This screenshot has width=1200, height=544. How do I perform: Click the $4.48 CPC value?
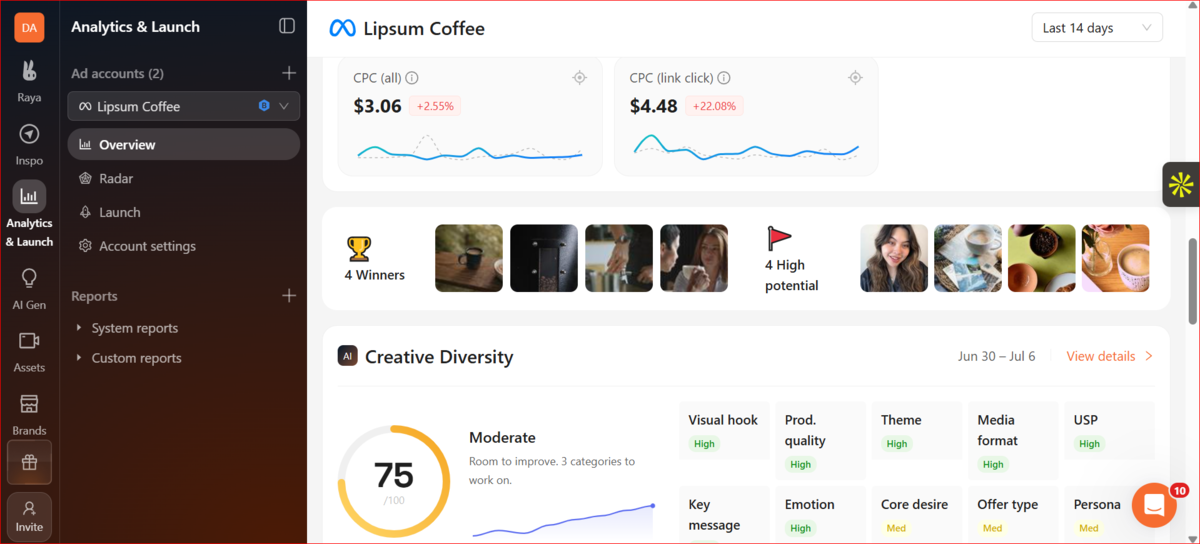(x=654, y=106)
